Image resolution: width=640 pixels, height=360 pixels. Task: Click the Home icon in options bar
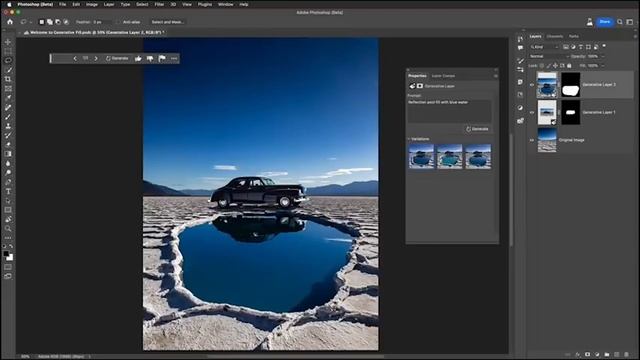pyautogui.click(x=10, y=22)
